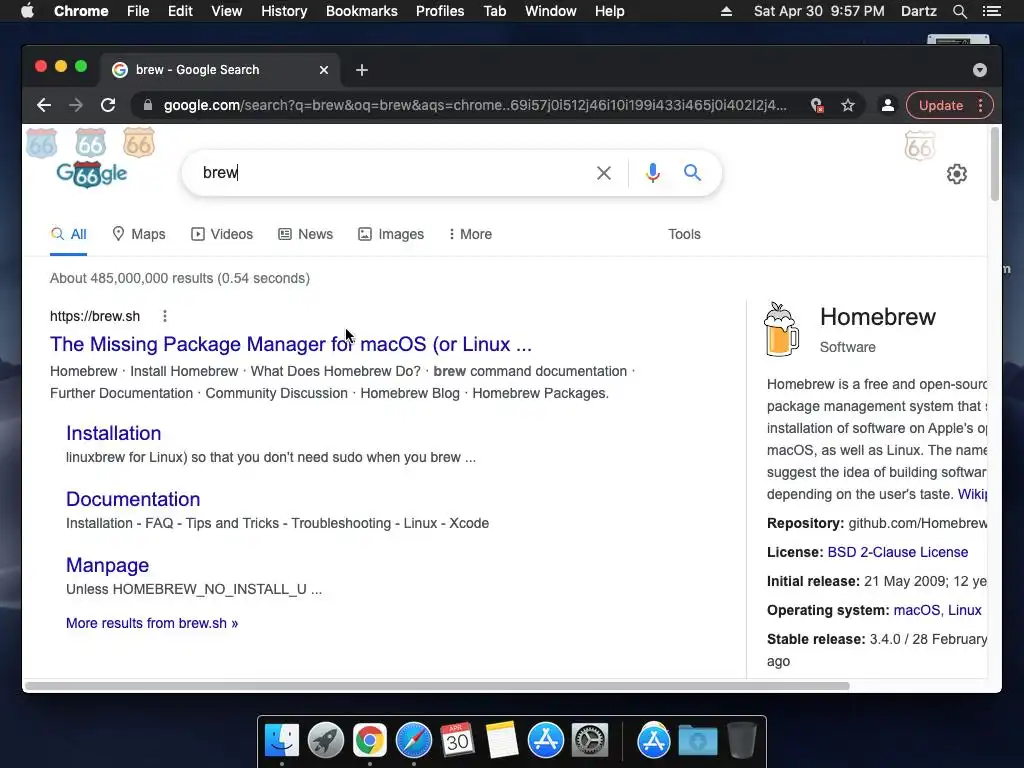Reload the Google search page

tap(108, 105)
